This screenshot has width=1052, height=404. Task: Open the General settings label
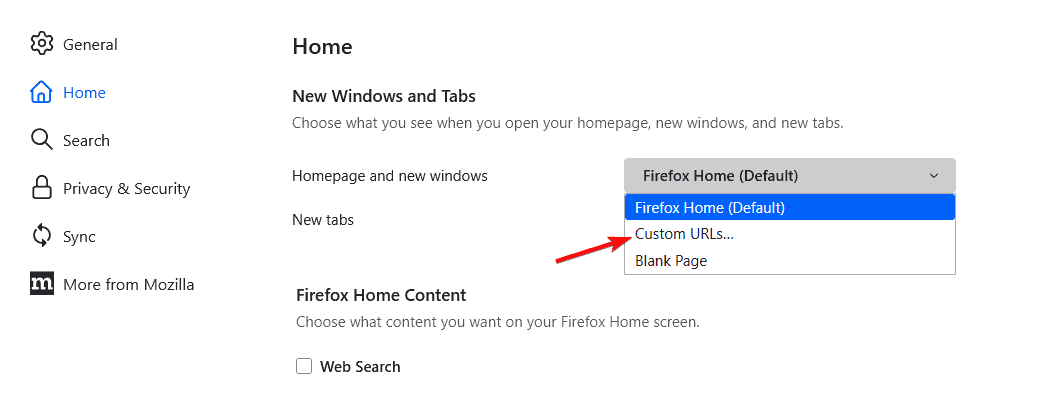tap(90, 44)
